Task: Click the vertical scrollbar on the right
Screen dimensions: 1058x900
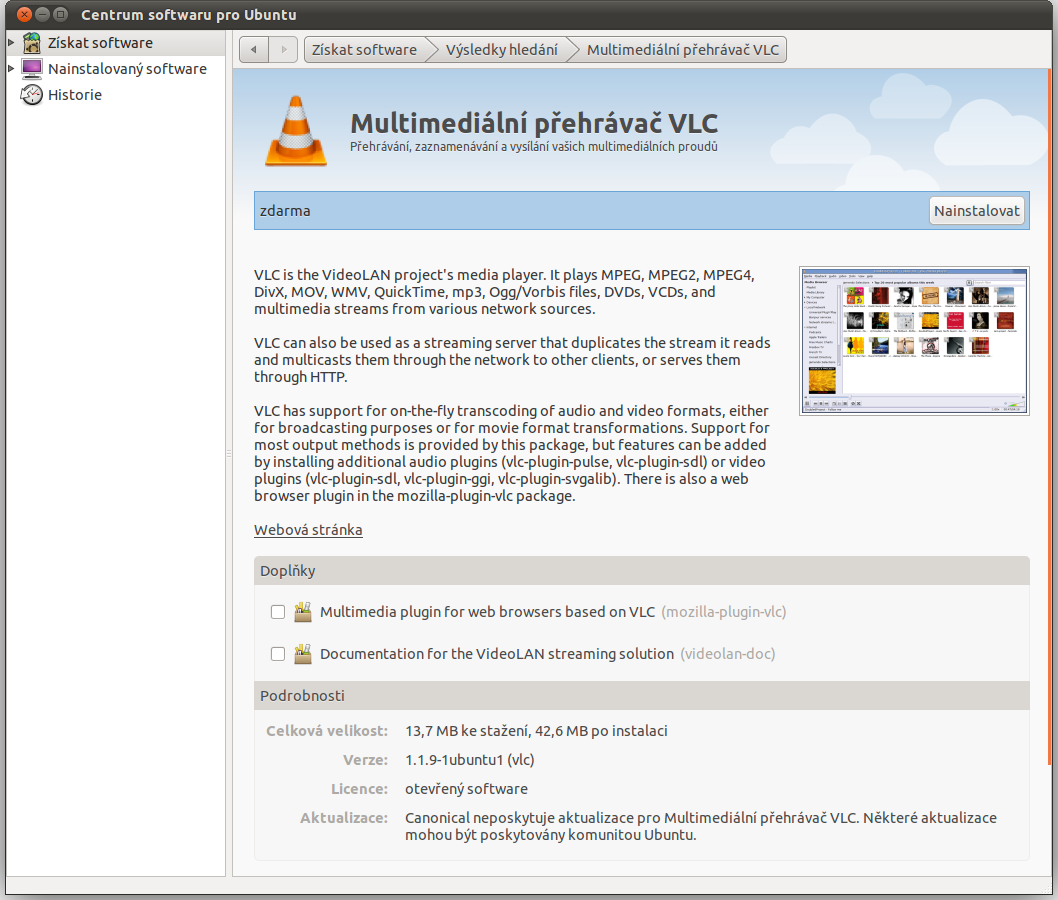Action: [x=1049, y=416]
